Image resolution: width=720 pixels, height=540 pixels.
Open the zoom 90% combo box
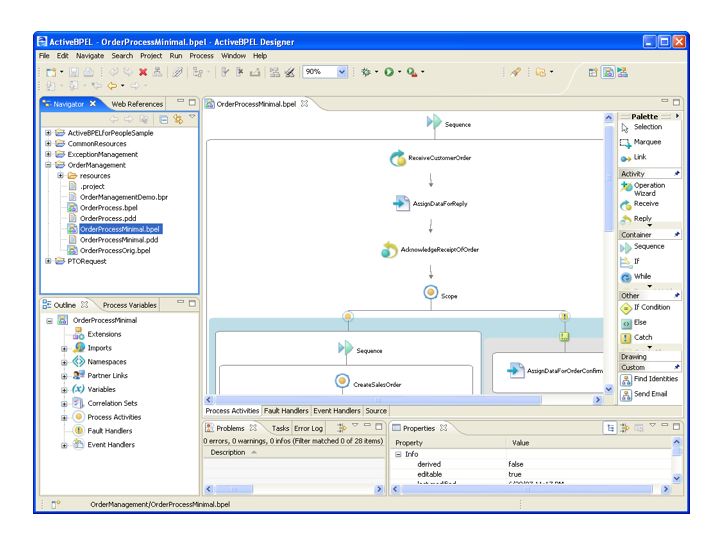(x=325, y=72)
